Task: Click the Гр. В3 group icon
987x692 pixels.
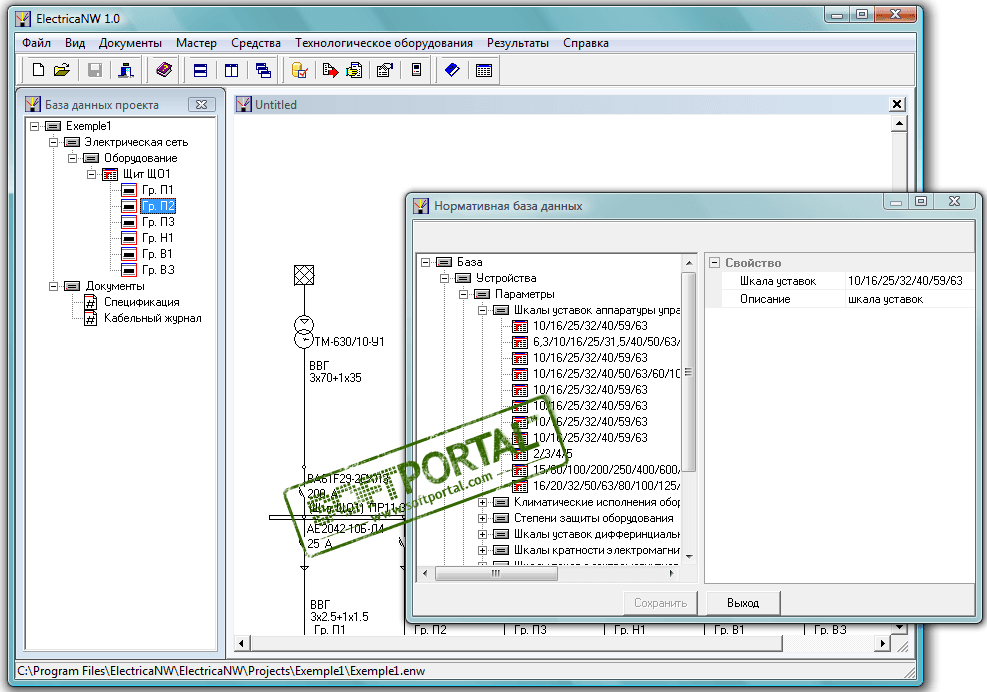Action: click(x=129, y=270)
